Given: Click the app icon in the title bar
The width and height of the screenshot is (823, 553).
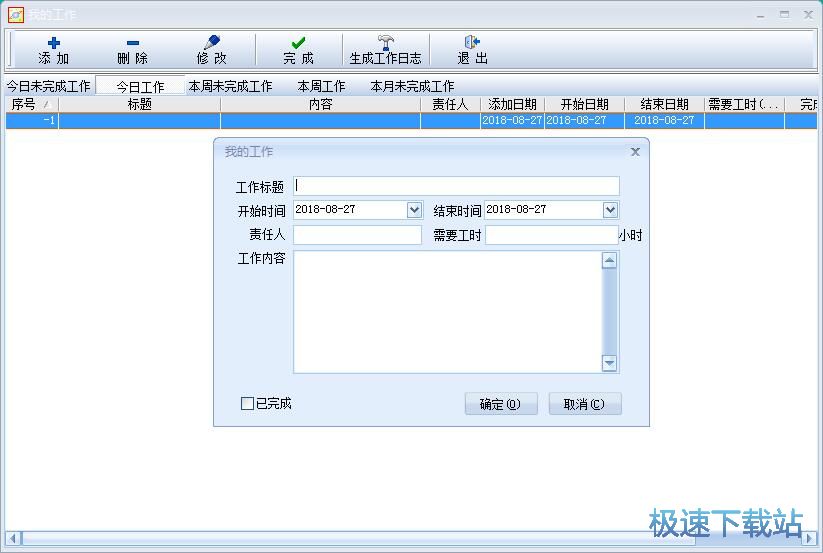Looking at the screenshot, I should pyautogui.click(x=16, y=15).
